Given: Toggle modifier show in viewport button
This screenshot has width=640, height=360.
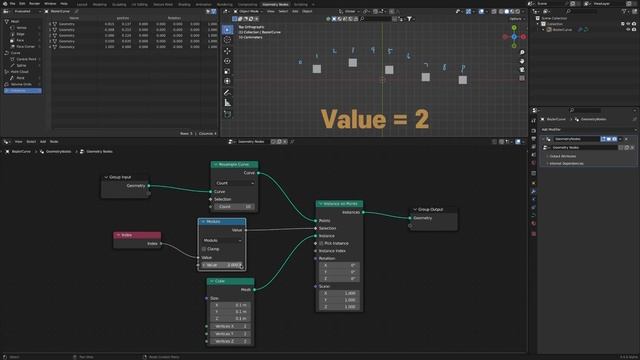Looking at the screenshot, I should point(609,139).
